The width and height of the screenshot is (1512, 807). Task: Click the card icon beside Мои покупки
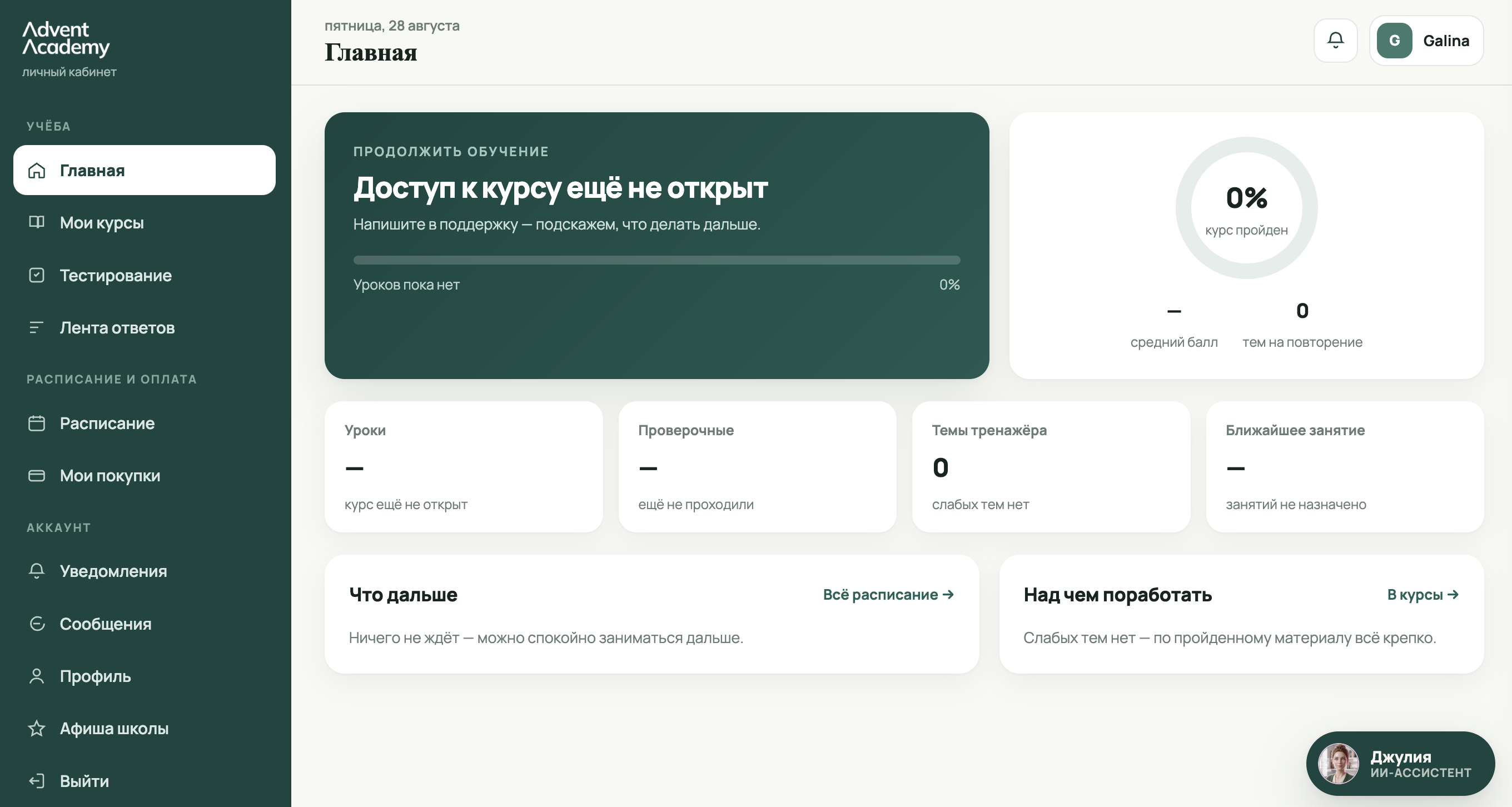(x=36, y=475)
